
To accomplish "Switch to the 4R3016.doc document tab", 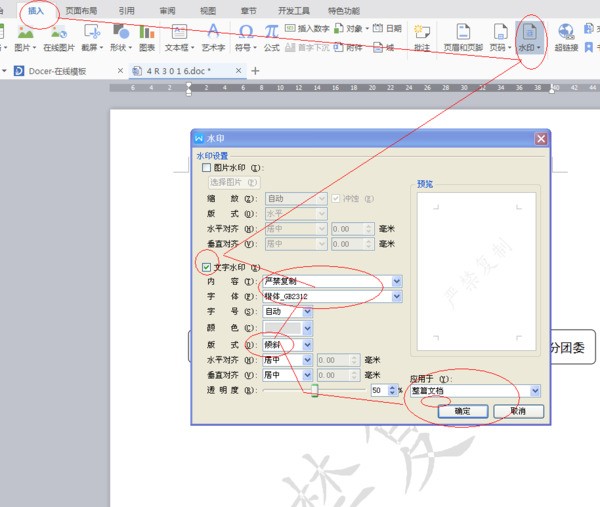I will [178, 71].
